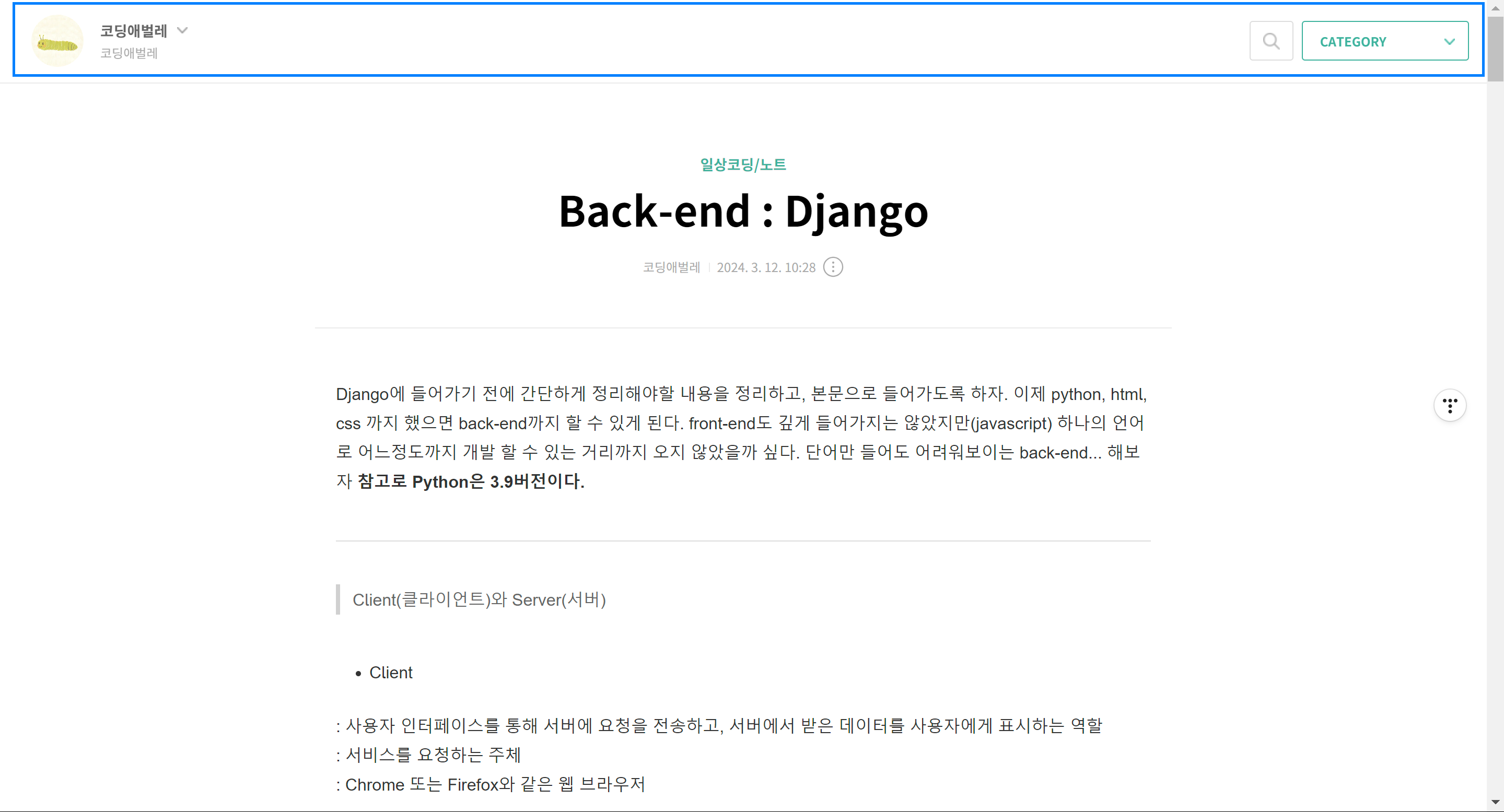
Task: Click the caterpillar blog profile image
Action: 57,41
